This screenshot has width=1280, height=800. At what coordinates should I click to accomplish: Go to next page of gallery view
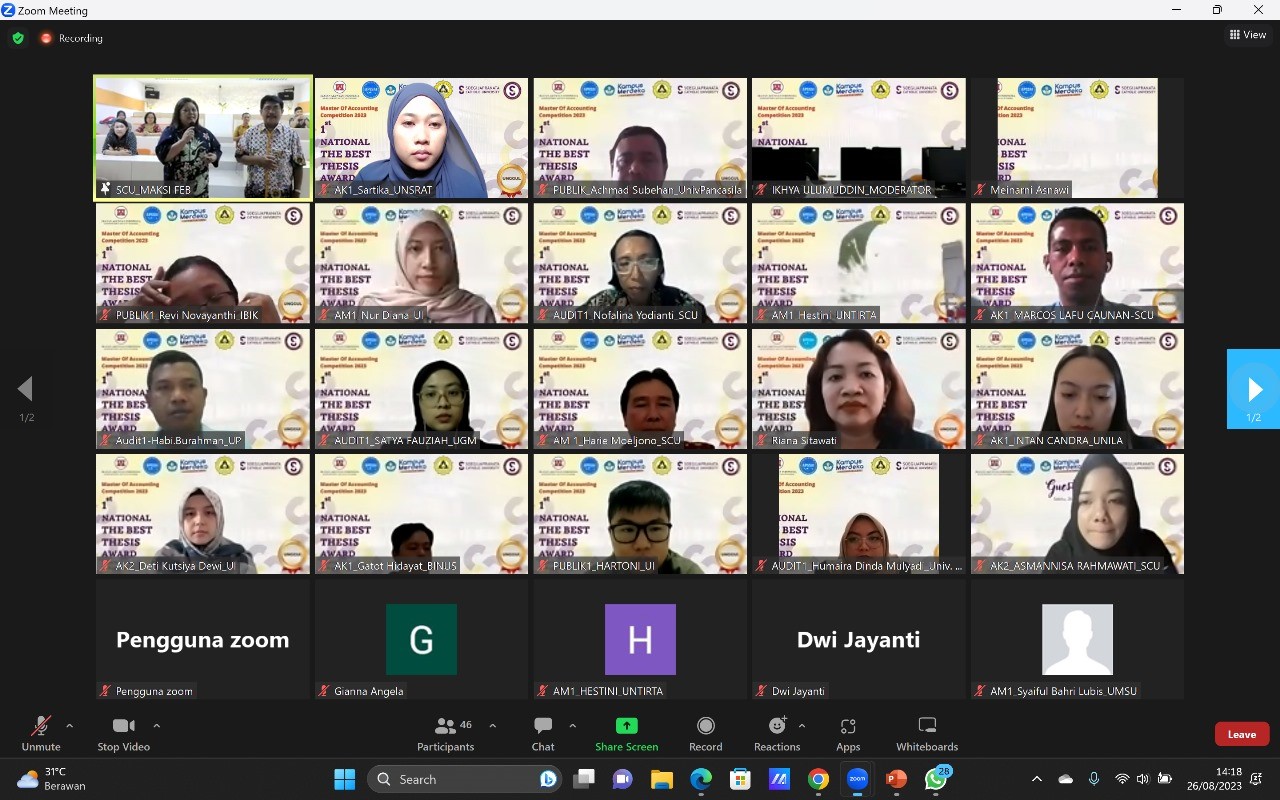1254,389
